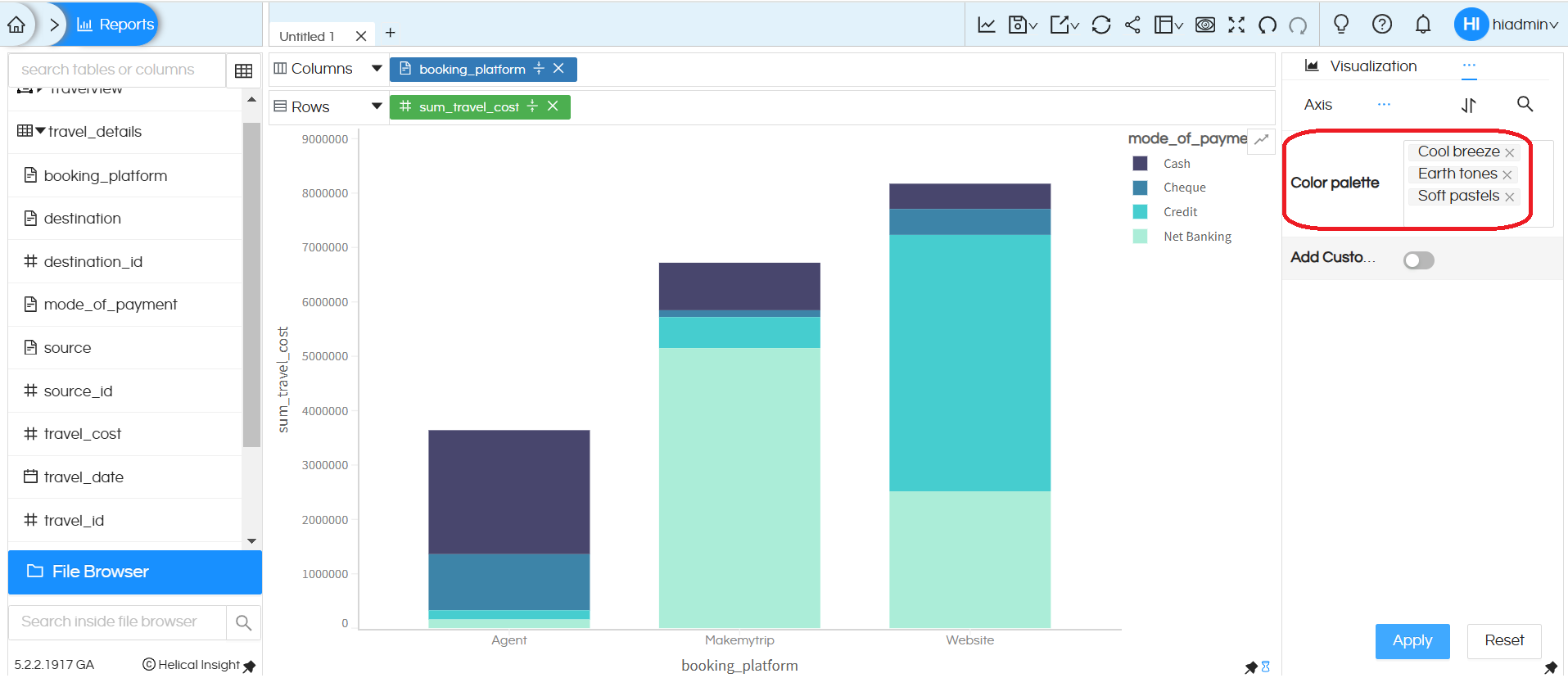
Task: Remove booking_platform from Columns
Action: pyautogui.click(x=558, y=69)
